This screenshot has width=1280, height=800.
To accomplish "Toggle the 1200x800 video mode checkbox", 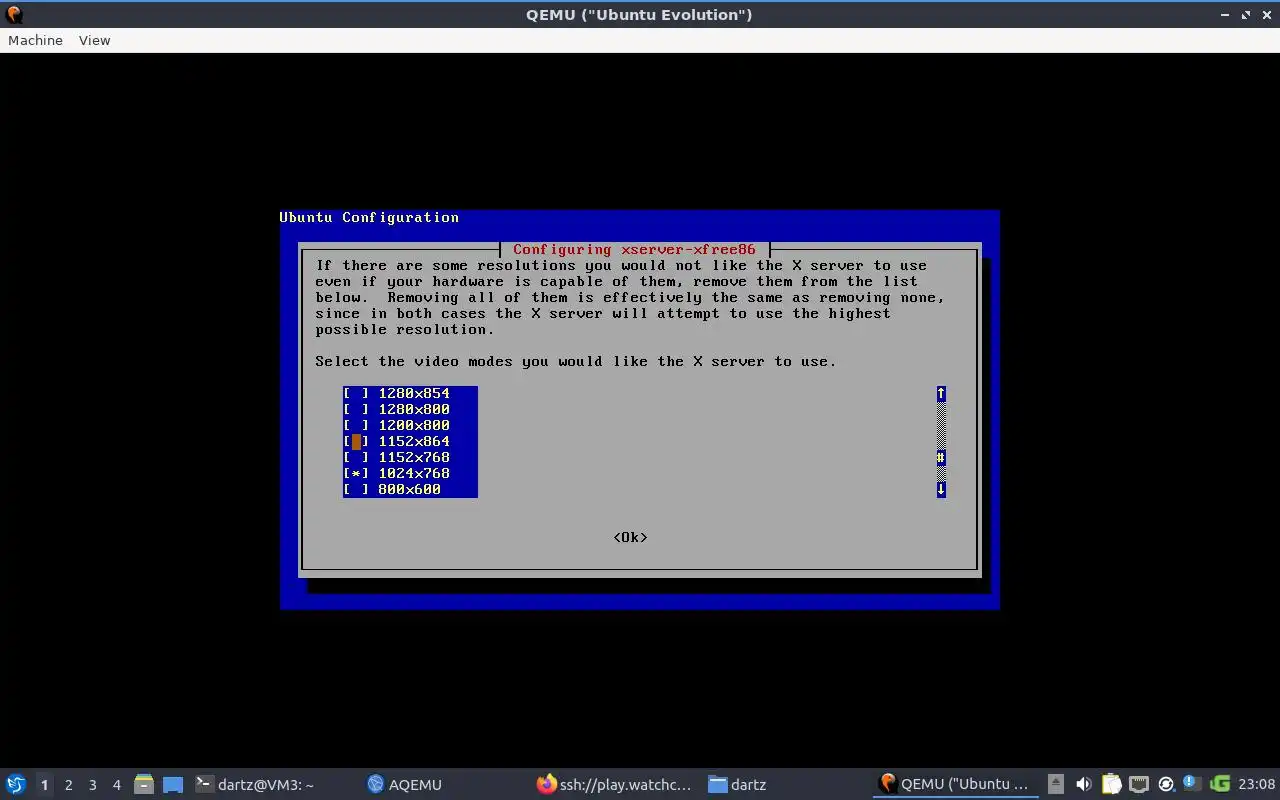I will coord(356,425).
